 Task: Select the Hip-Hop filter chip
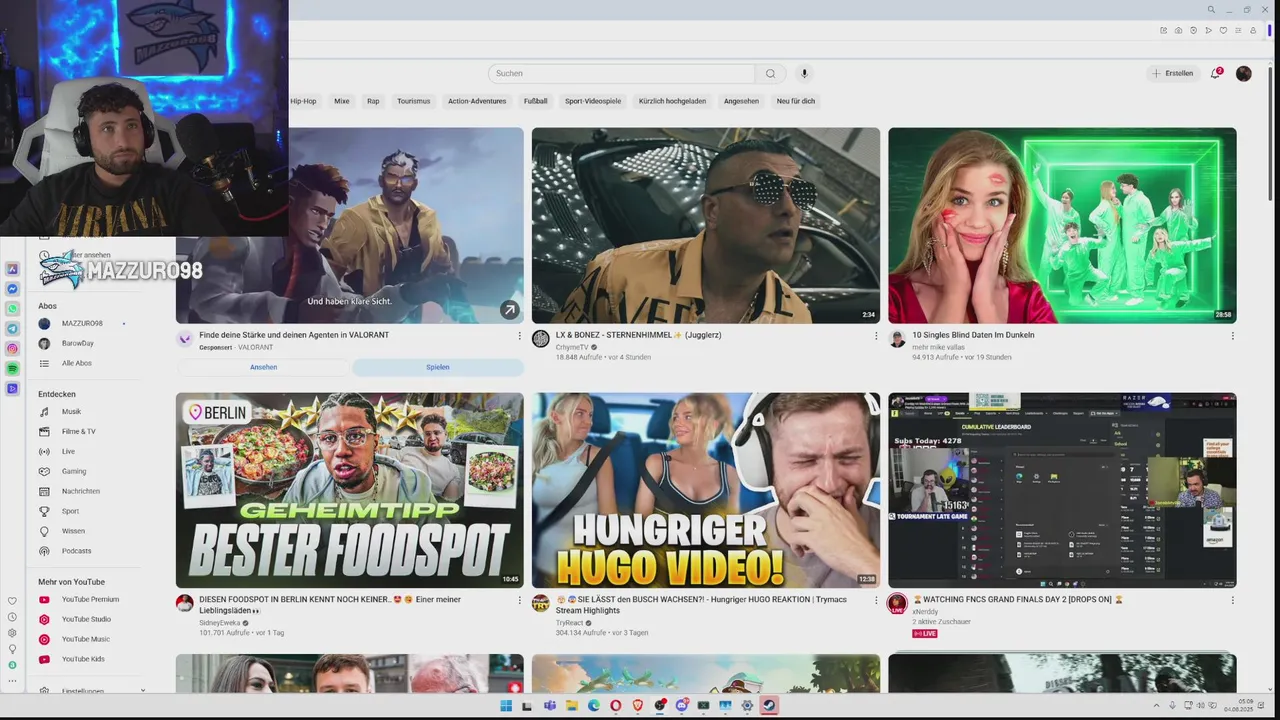(x=303, y=101)
